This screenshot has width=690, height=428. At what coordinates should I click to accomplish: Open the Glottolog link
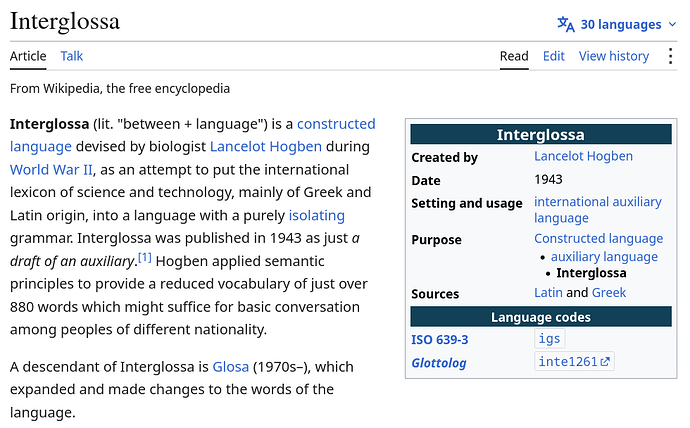439,363
